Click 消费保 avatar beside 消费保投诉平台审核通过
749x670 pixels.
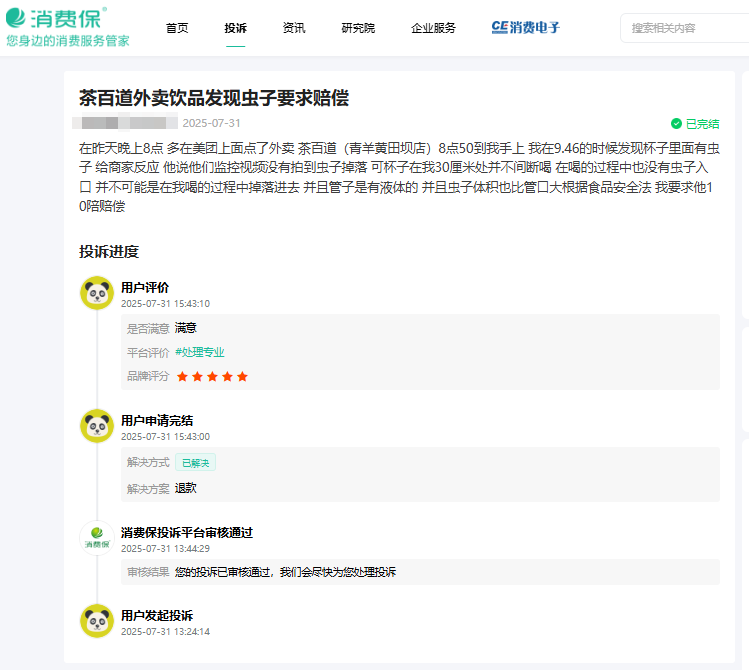coord(97,538)
